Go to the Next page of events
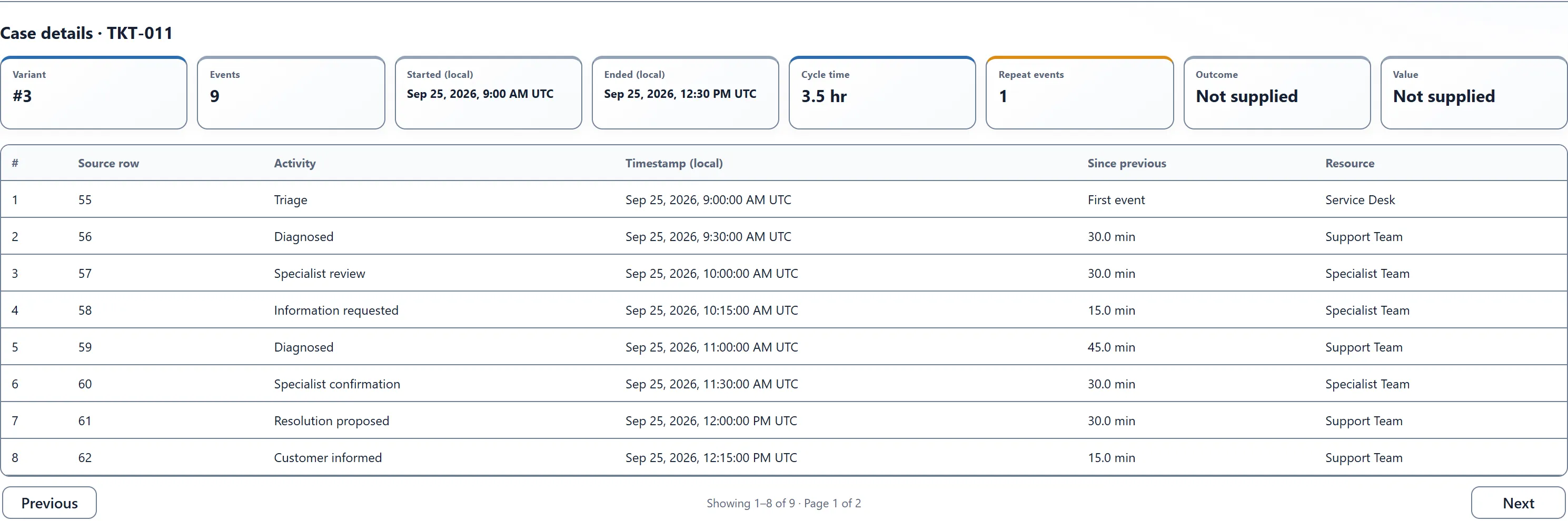The width and height of the screenshot is (1568, 521). 1518,503
